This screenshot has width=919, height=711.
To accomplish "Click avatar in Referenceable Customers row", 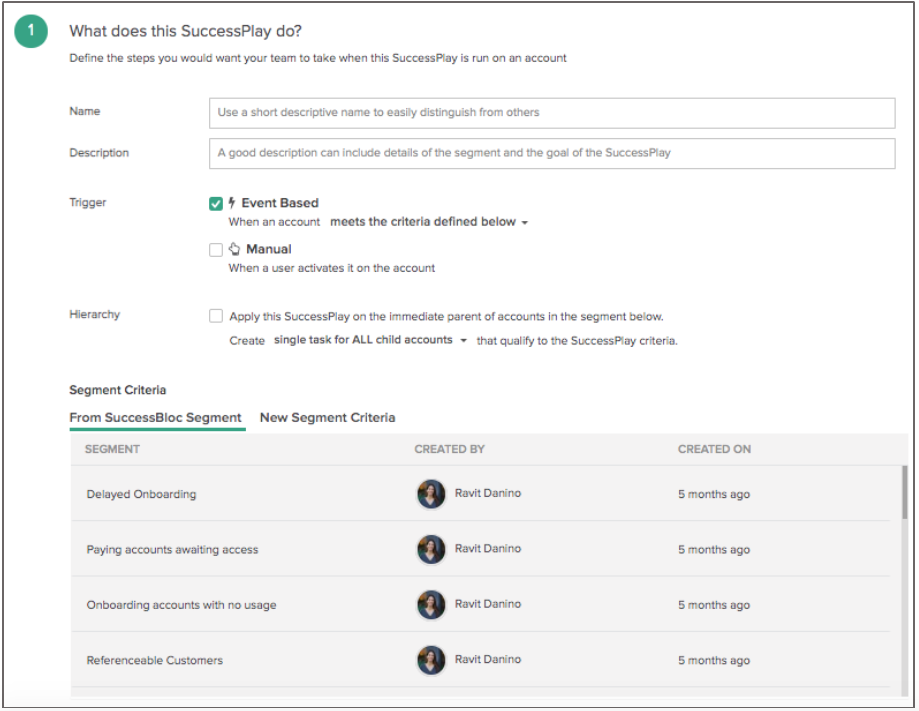I will (x=431, y=660).
